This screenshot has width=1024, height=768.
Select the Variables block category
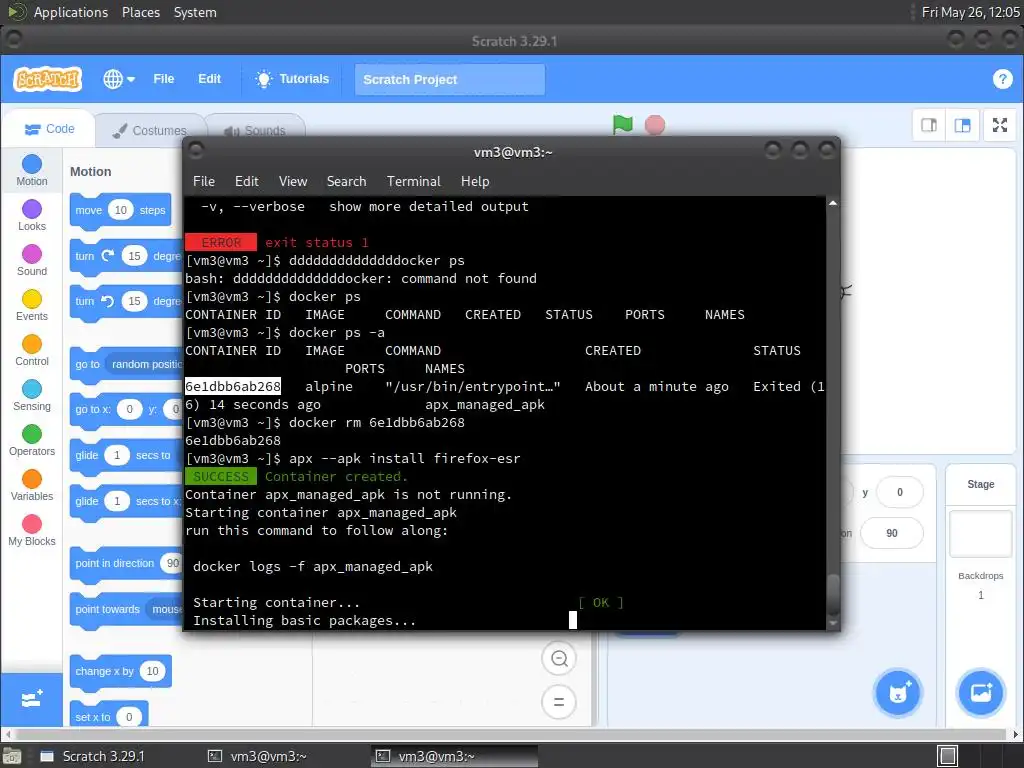[32, 486]
